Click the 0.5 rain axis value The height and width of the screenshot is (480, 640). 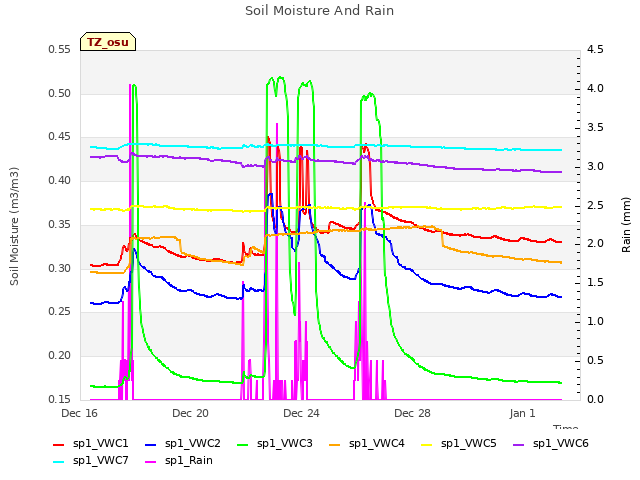click(x=595, y=360)
